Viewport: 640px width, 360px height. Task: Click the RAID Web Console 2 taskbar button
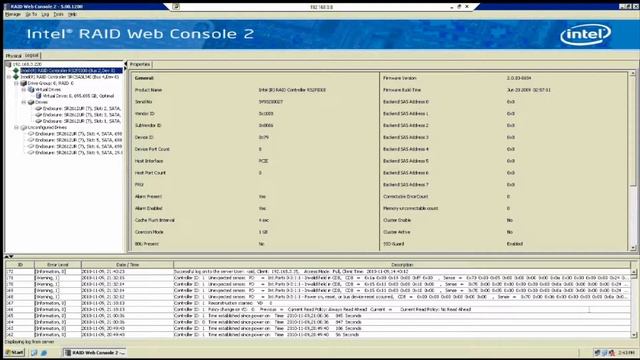95,353
